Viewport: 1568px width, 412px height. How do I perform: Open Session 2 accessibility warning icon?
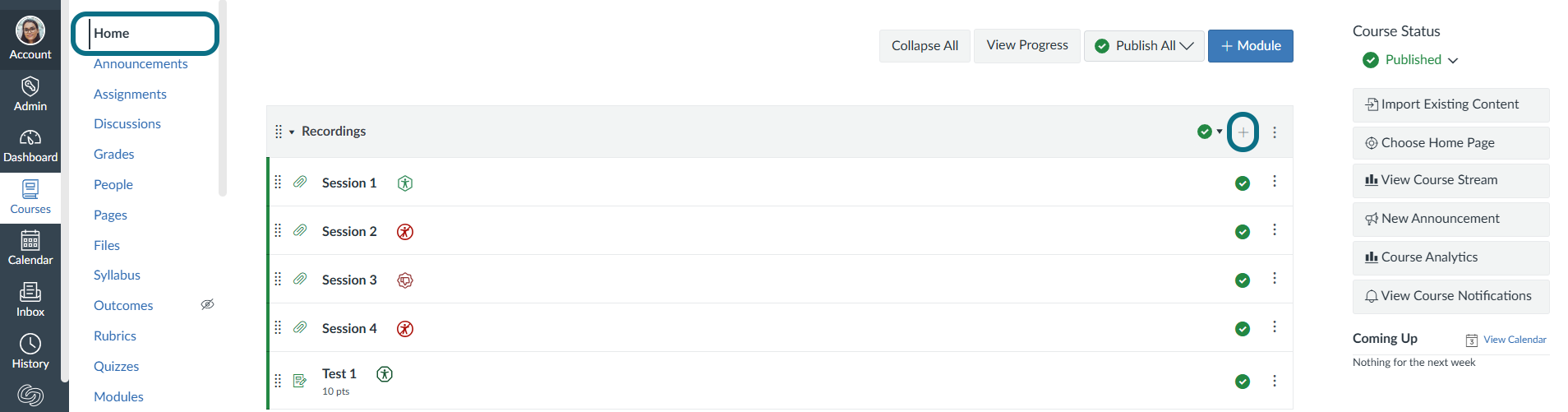tap(405, 232)
